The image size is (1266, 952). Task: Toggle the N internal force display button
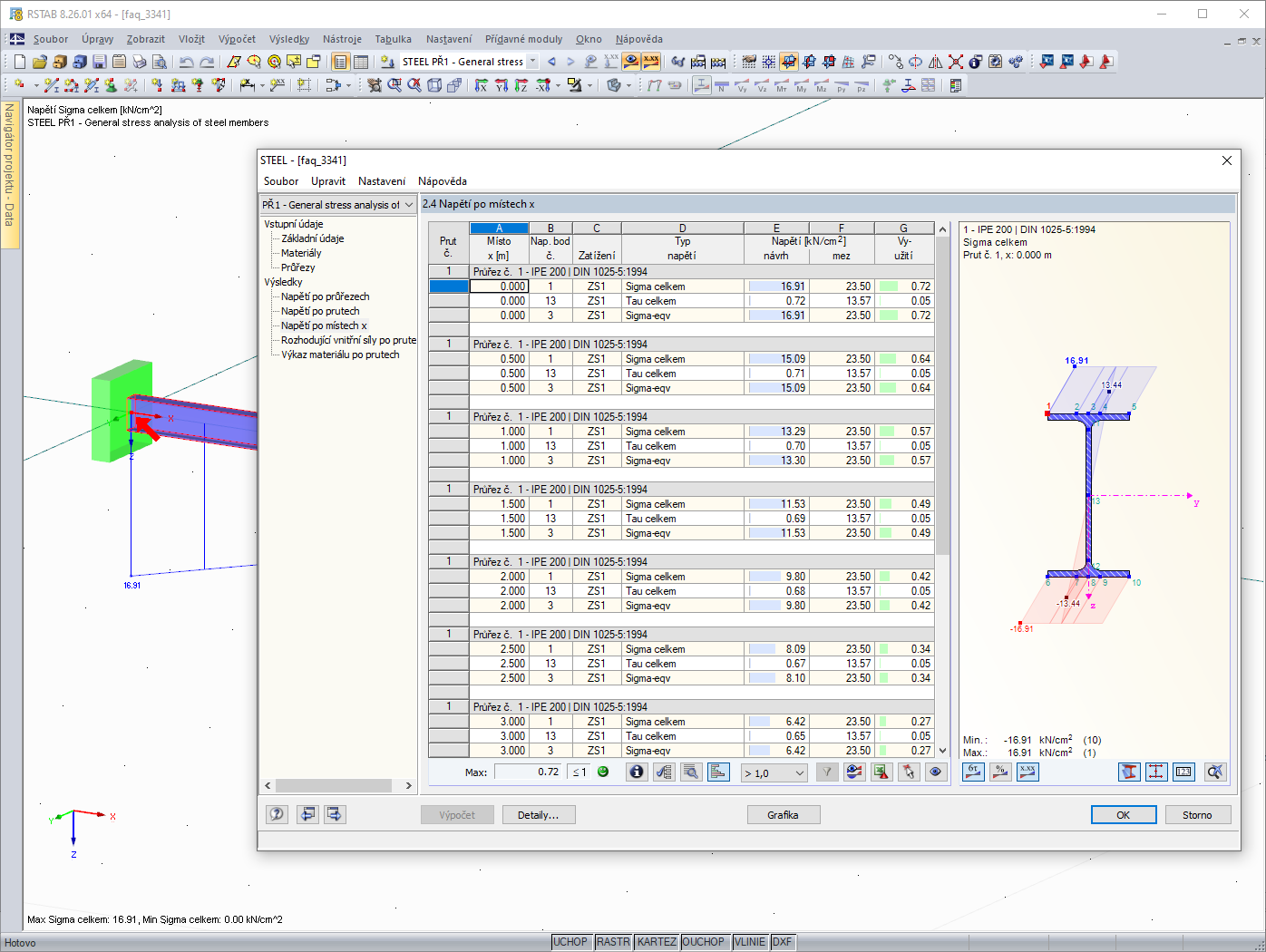click(x=721, y=86)
